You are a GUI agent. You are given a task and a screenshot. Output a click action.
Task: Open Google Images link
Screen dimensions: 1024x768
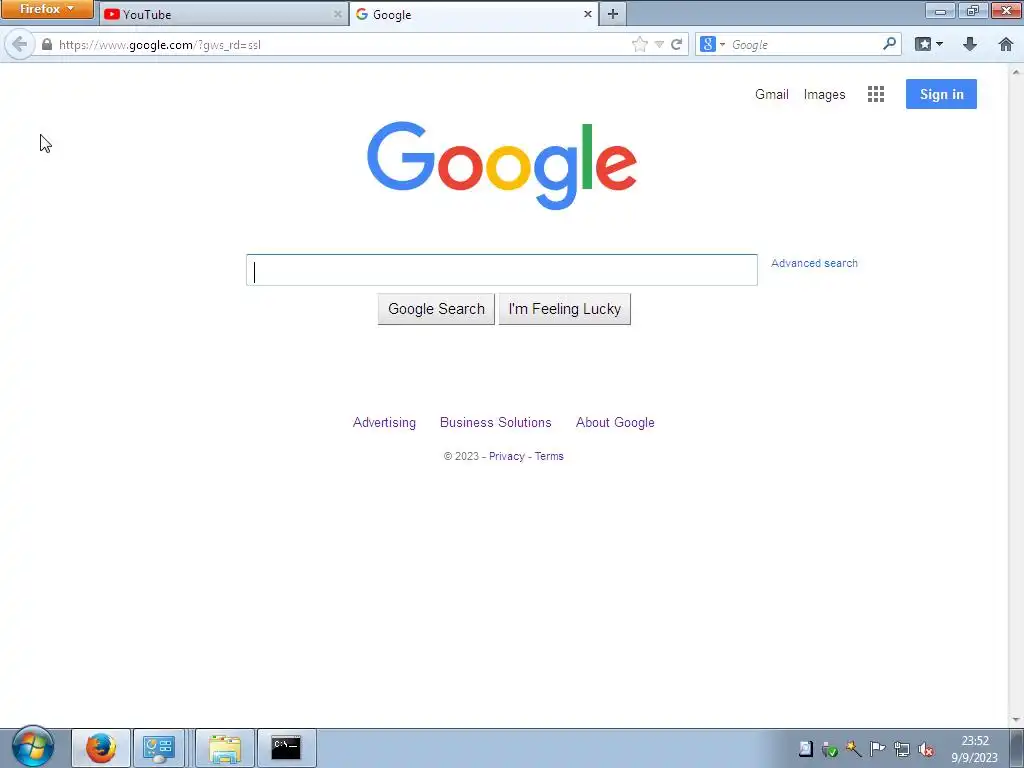coord(824,94)
